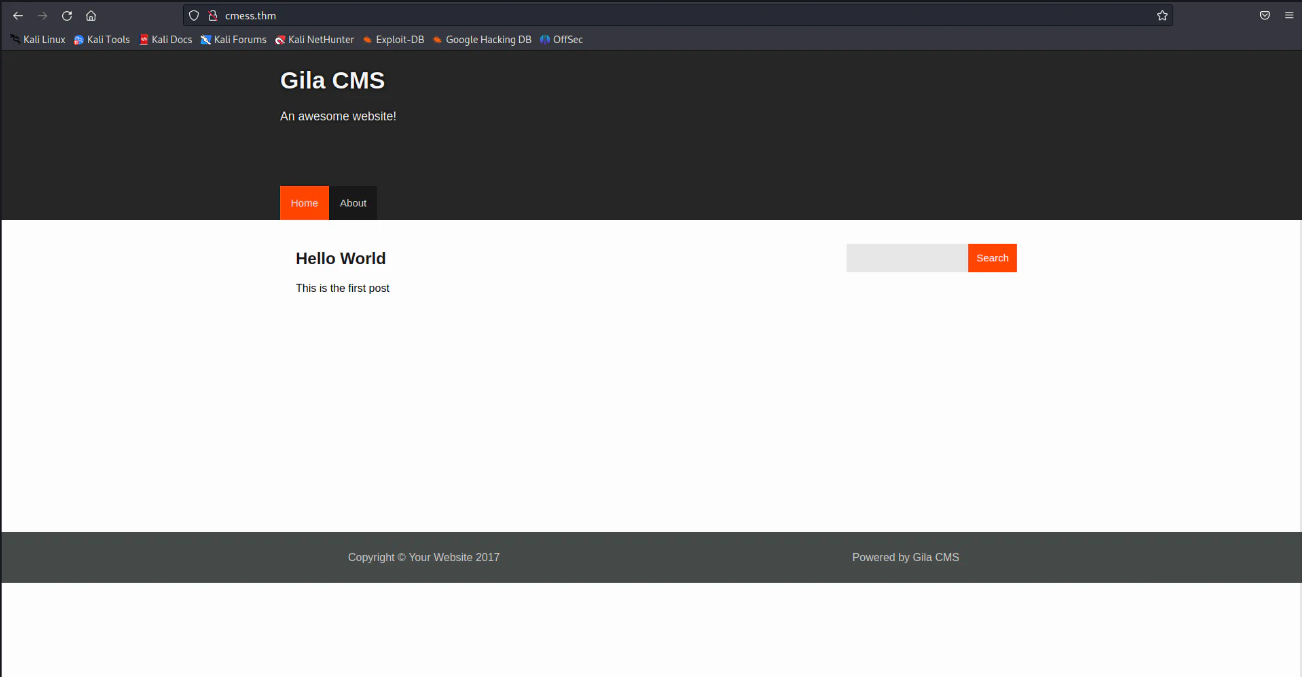Screen dimensions: 1302x677
Task: Open Google Hacking DB bookmark
Action: (482, 40)
